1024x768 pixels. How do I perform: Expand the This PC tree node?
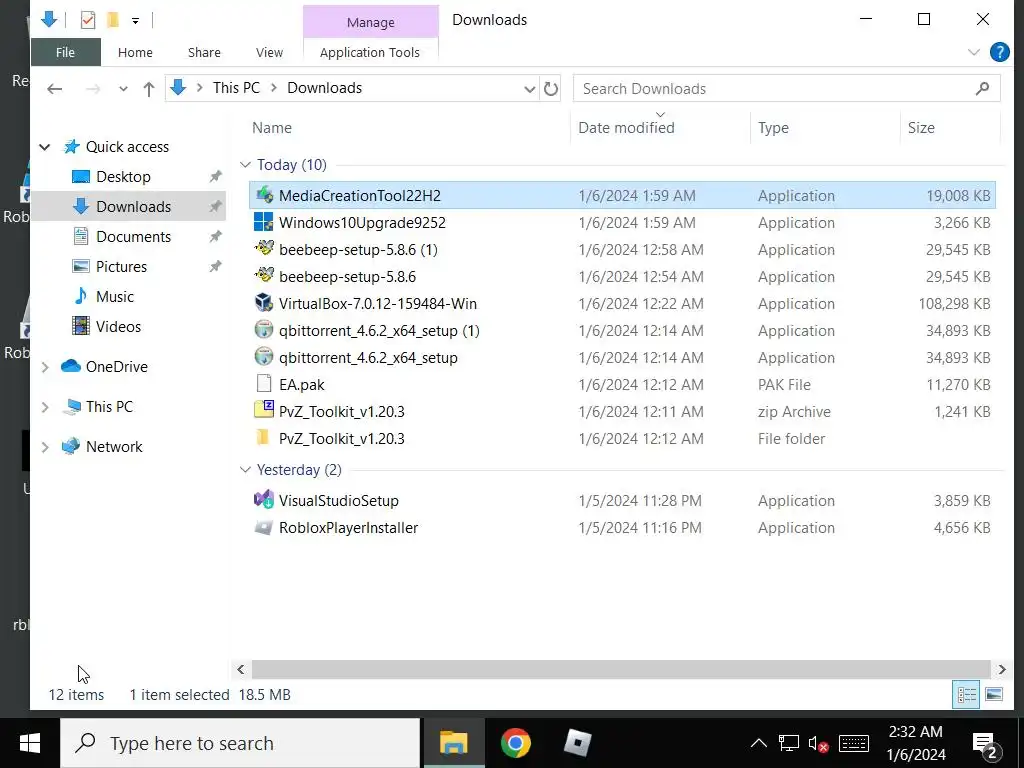44,407
